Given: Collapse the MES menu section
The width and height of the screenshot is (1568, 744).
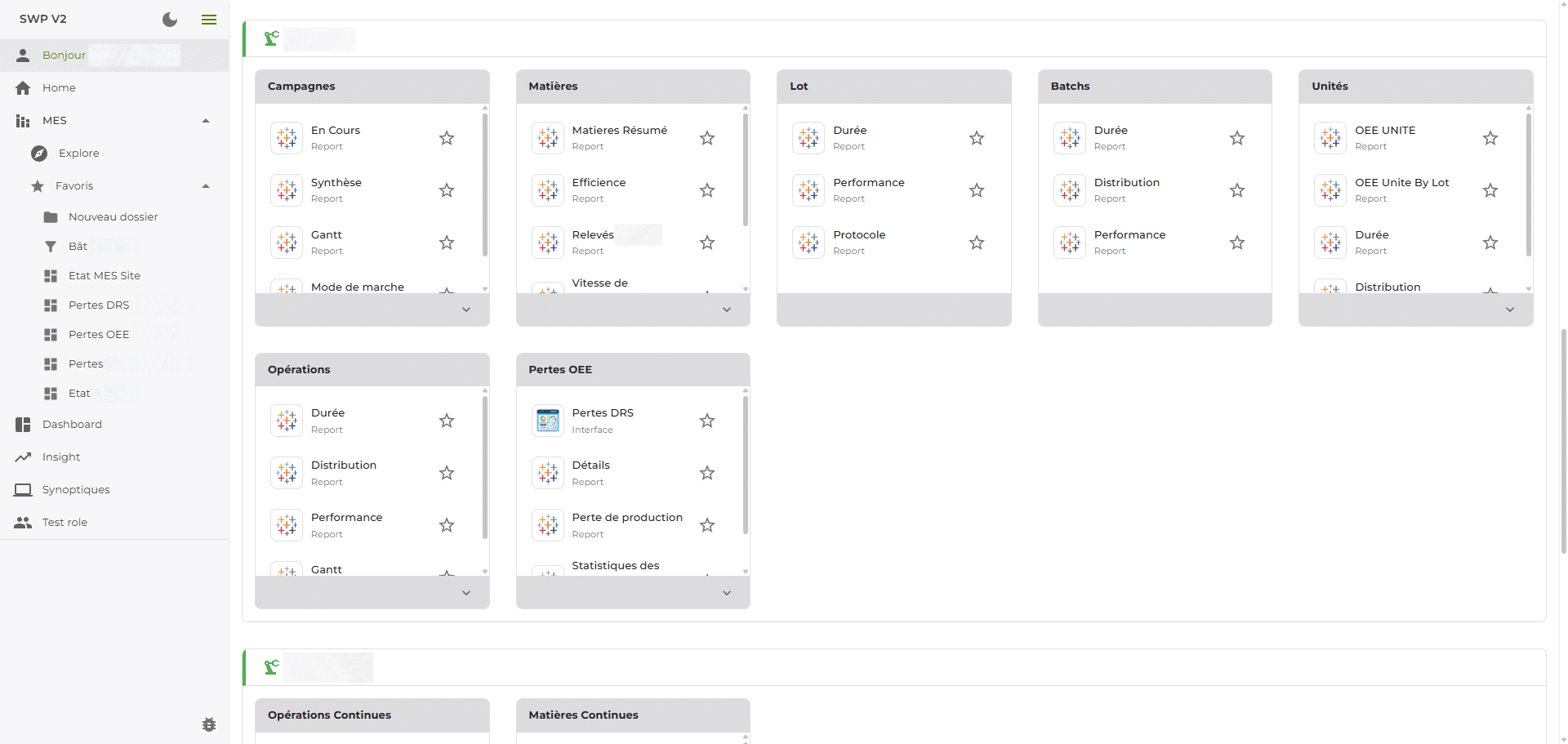Looking at the screenshot, I should pyautogui.click(x=206, y=121).
